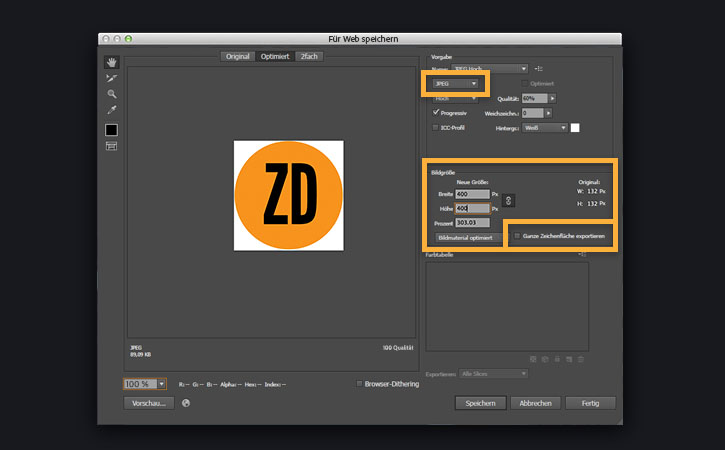This screenshot has width=725, height=450.
Task: Enable the ICC-Profil checkbox
Action: [x=435, y=127]
